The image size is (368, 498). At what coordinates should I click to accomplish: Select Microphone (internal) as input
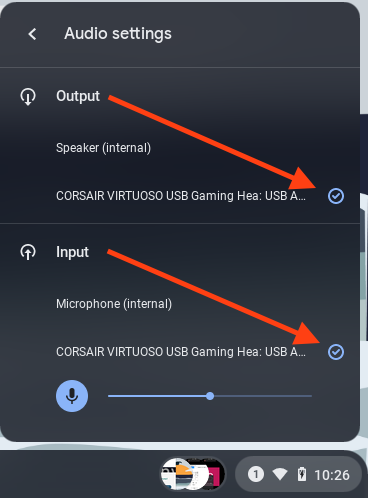tap(114, 304)
